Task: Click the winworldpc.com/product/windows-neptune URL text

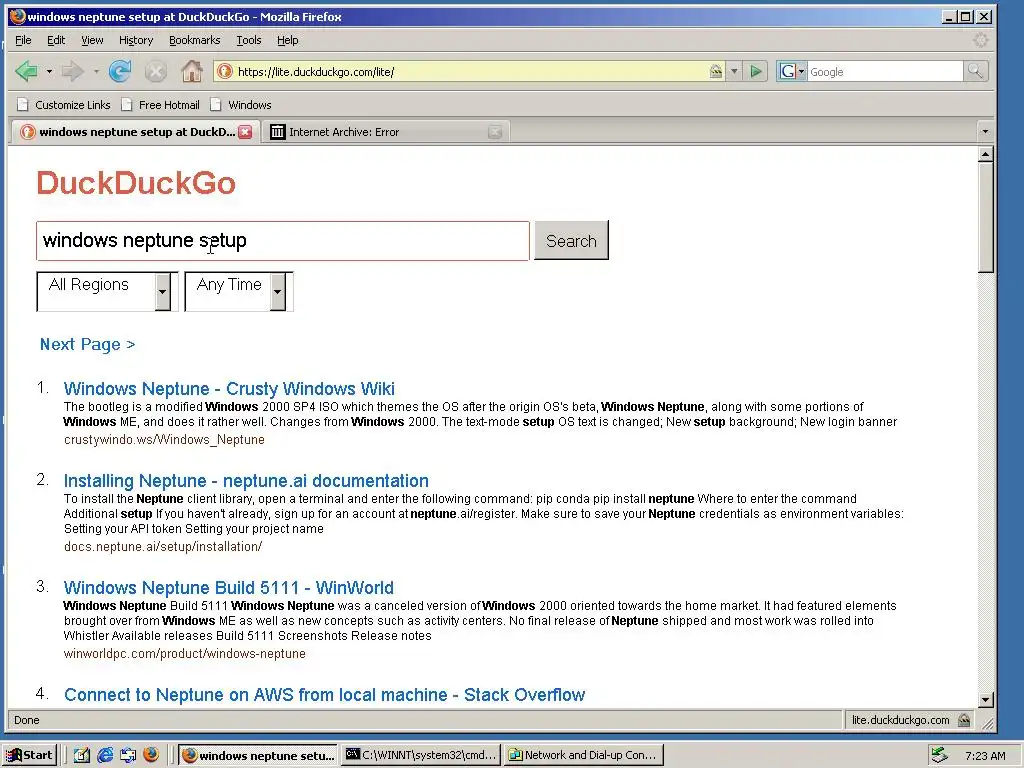Action: 185,654
